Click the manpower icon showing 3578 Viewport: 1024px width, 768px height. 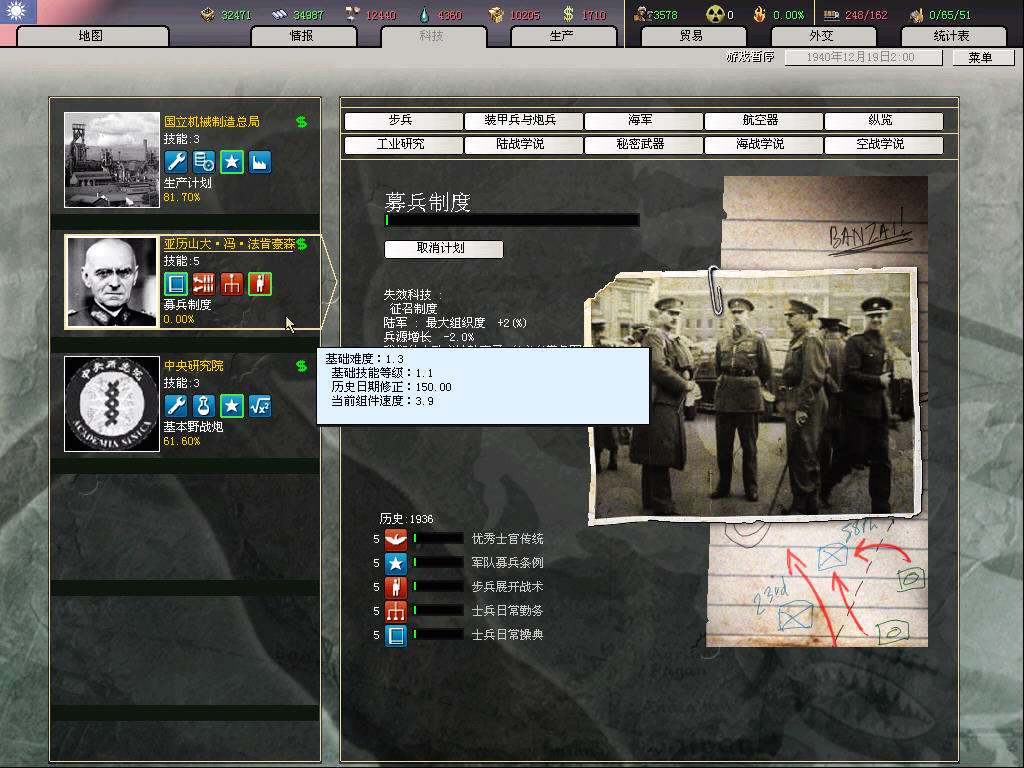(642, 14)
